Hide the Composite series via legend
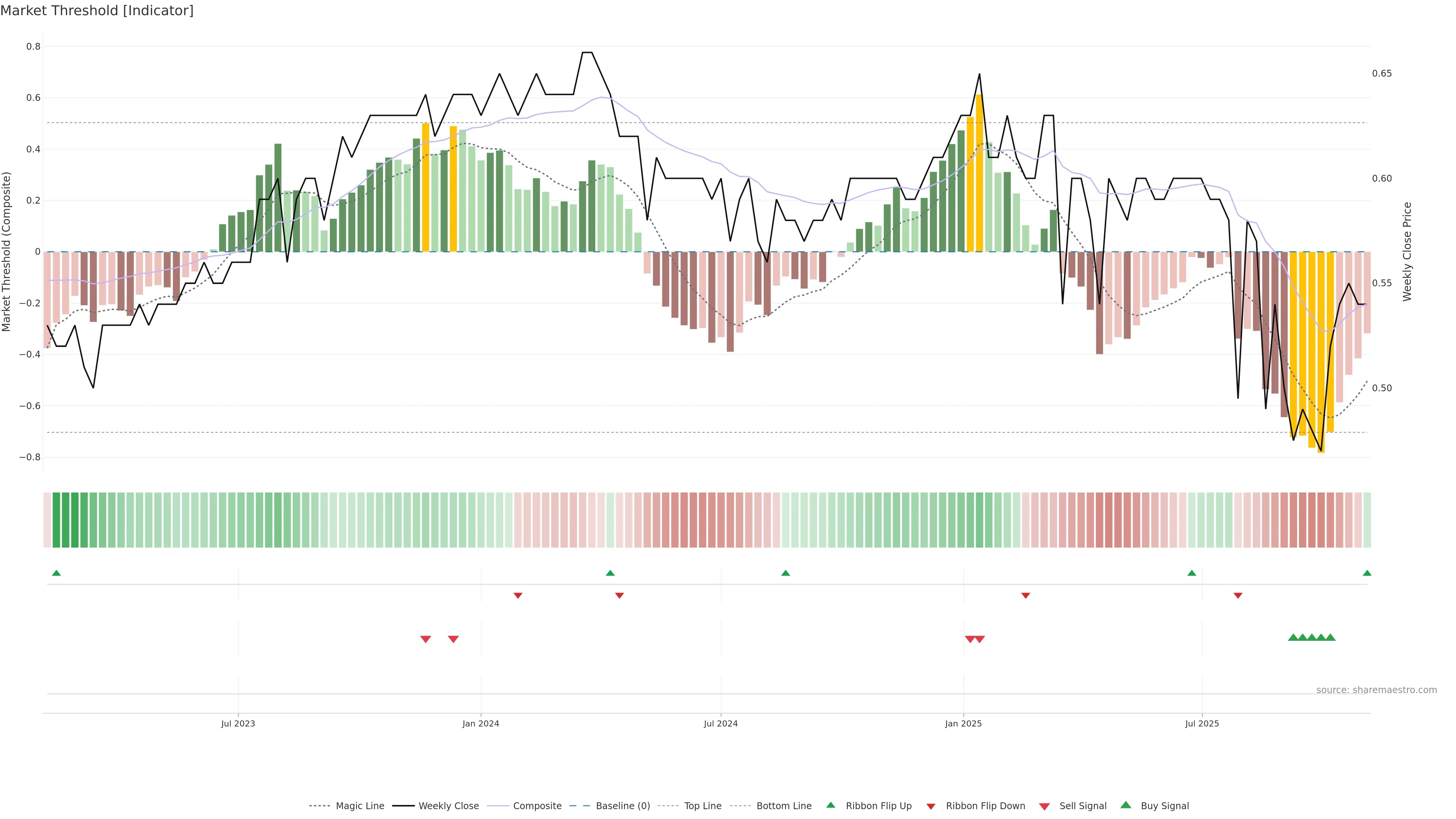Viewport: 1456px width, 819px height. coord(537,805)
